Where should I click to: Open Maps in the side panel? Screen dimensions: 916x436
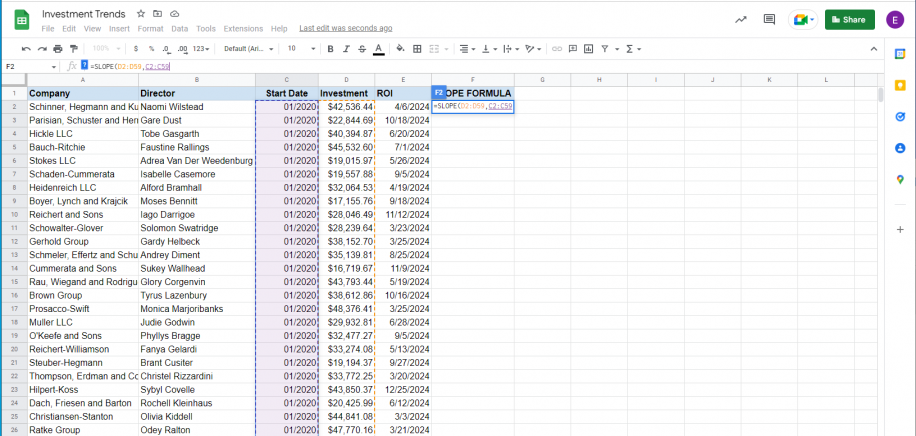tap(900, 179)
